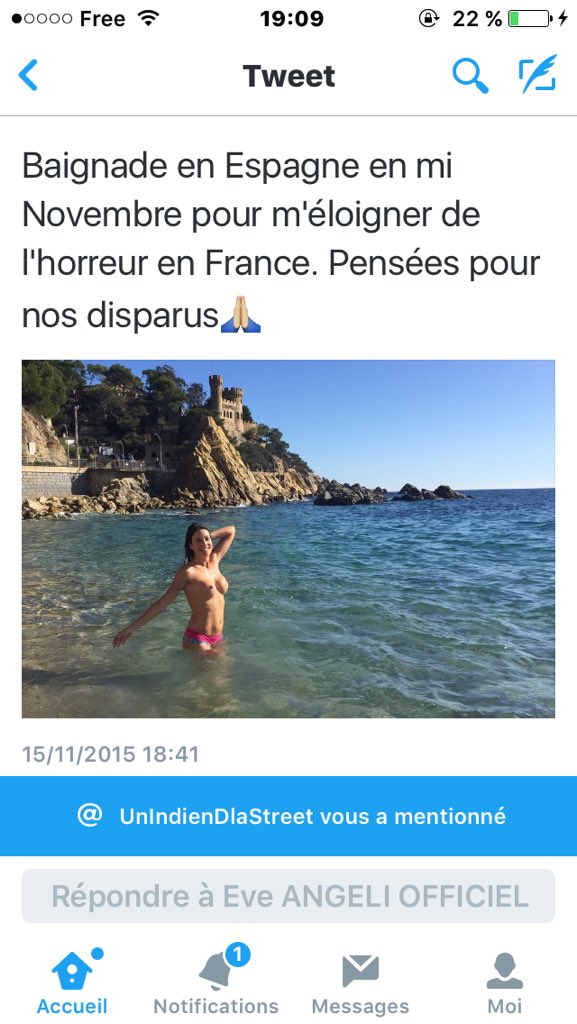
Task: Open the Moi profile silhouette icon
Action: coord(505,970)
